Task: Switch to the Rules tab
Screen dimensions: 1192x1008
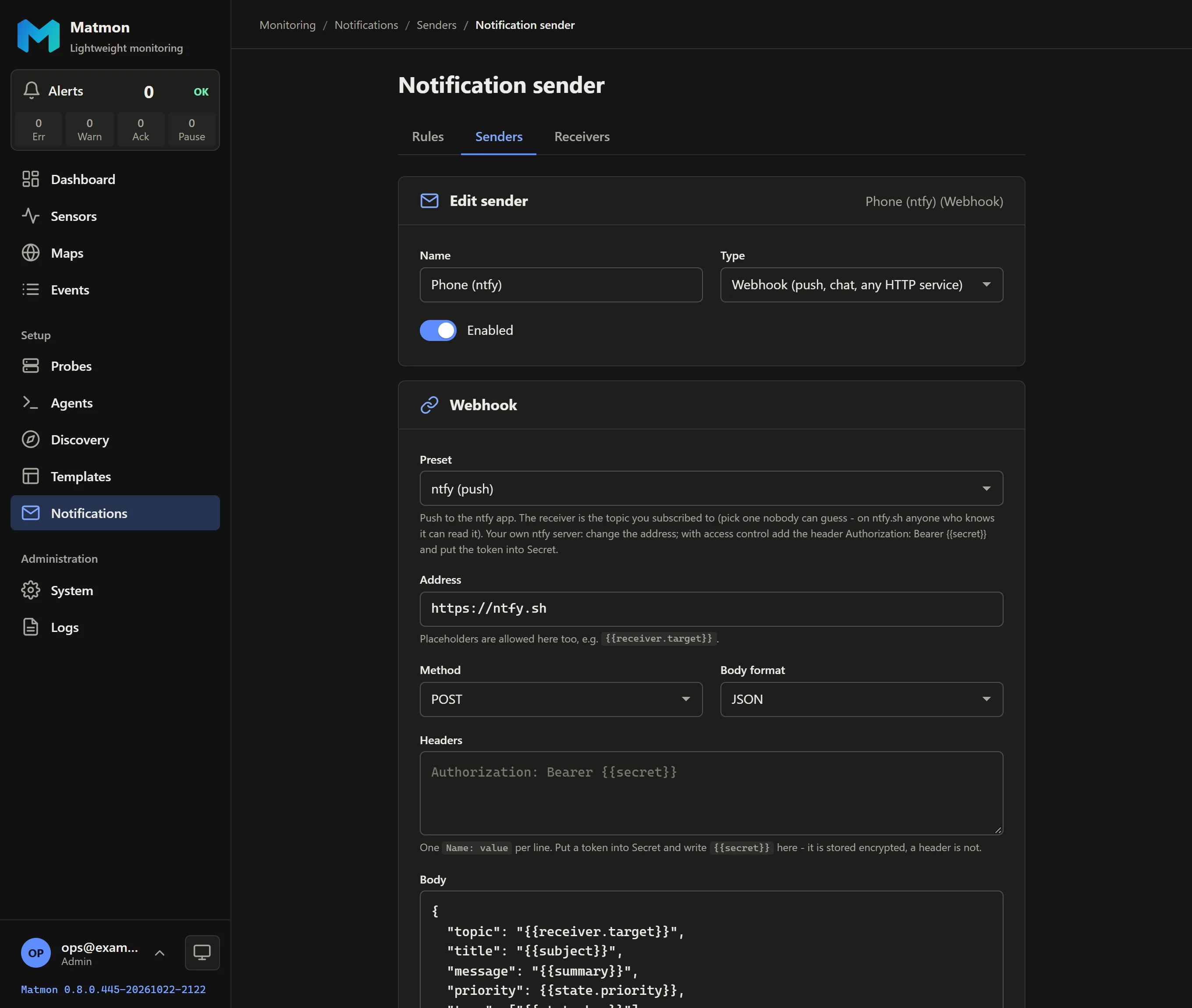Action: tap(428, 137)
